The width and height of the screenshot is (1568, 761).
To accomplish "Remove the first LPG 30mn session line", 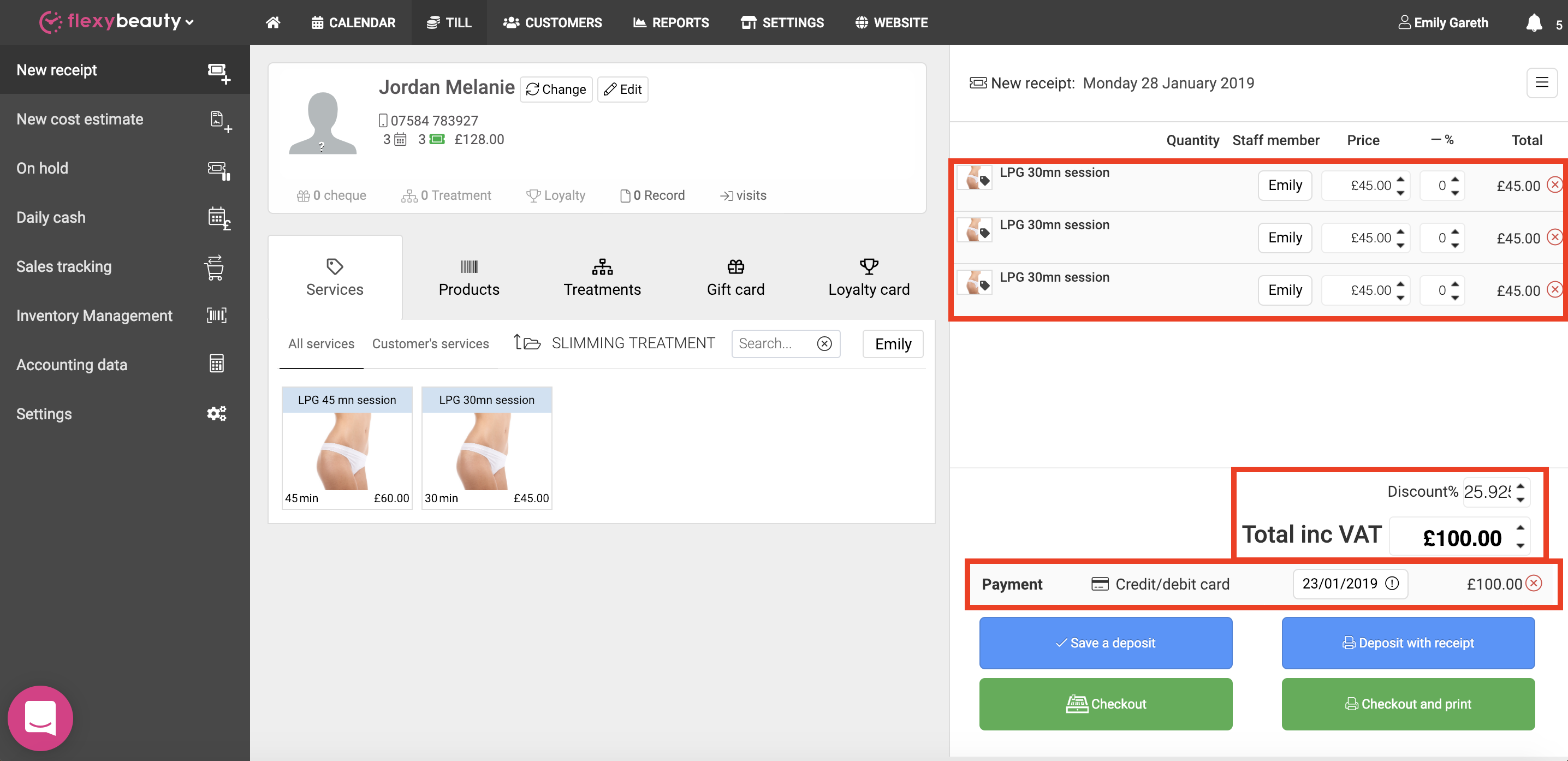I will (1554, 185).
